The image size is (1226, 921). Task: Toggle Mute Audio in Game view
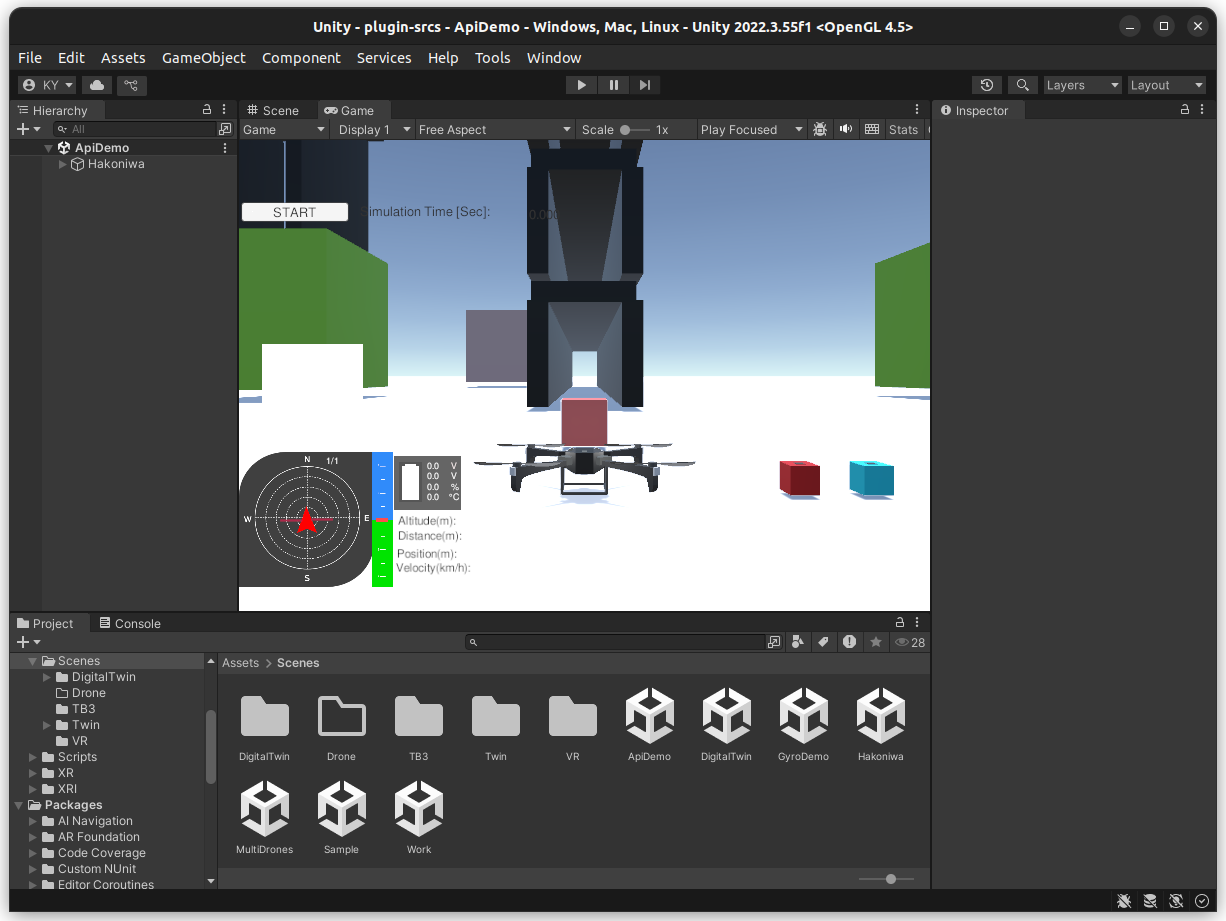coord(846,129)
